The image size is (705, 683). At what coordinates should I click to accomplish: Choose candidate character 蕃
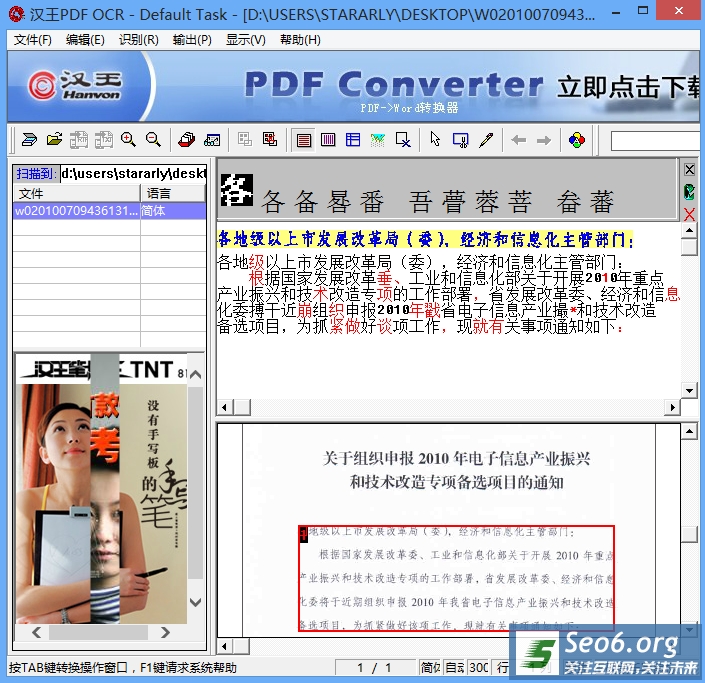(x=602, y=201)
